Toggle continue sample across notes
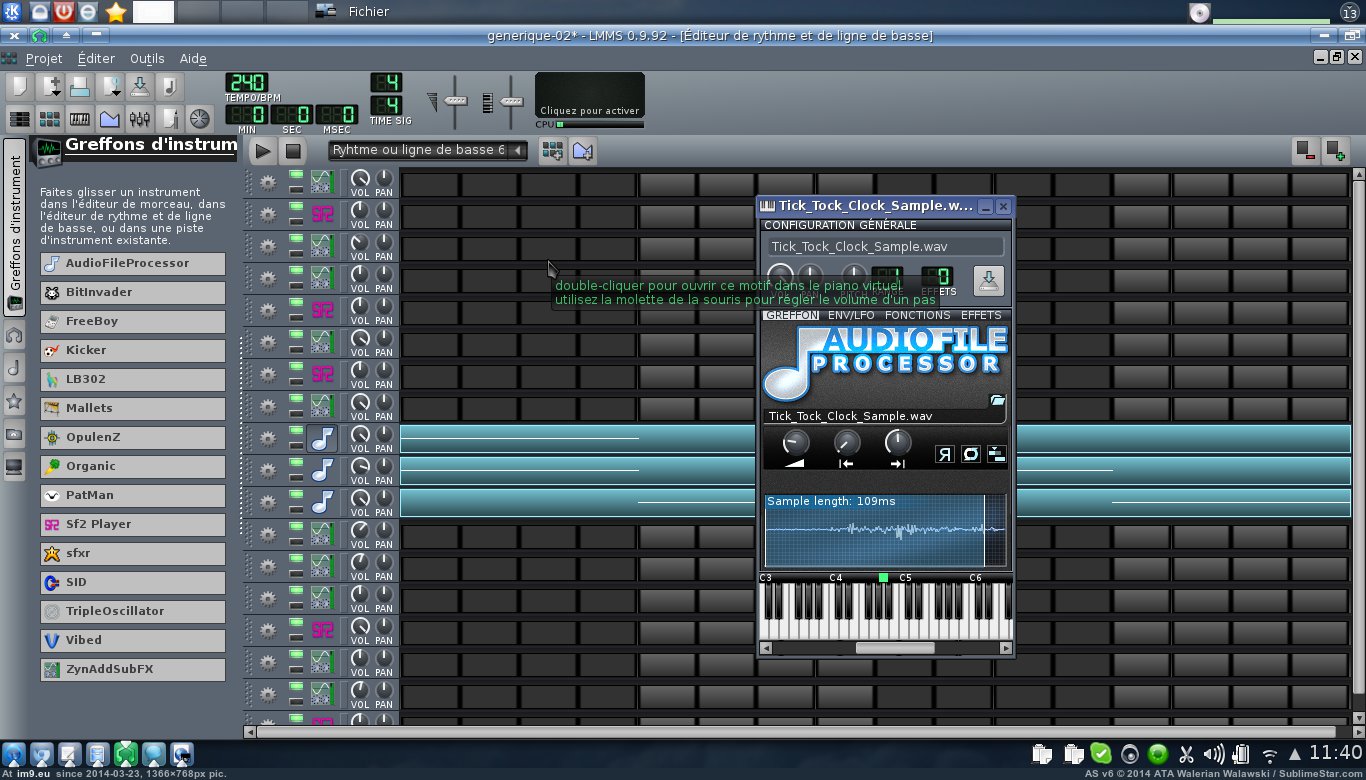The width and height of the screenshot is (1366, 780). (x=996, y=454)
